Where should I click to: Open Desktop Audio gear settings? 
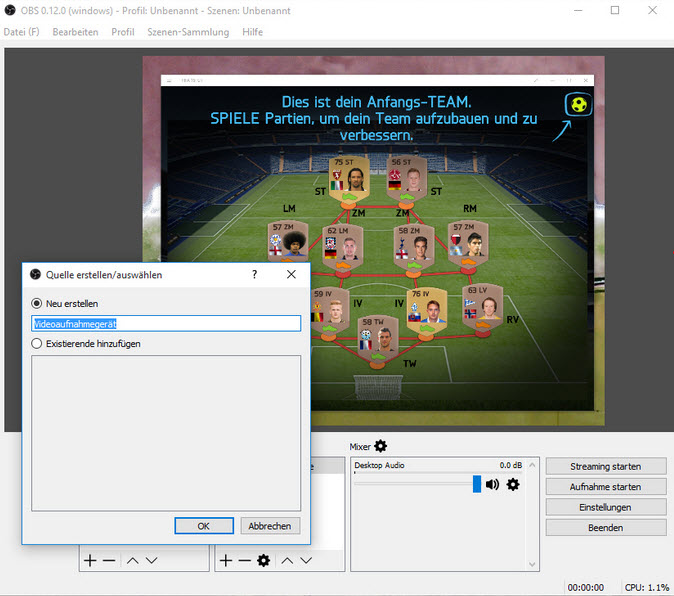point(513,484)
